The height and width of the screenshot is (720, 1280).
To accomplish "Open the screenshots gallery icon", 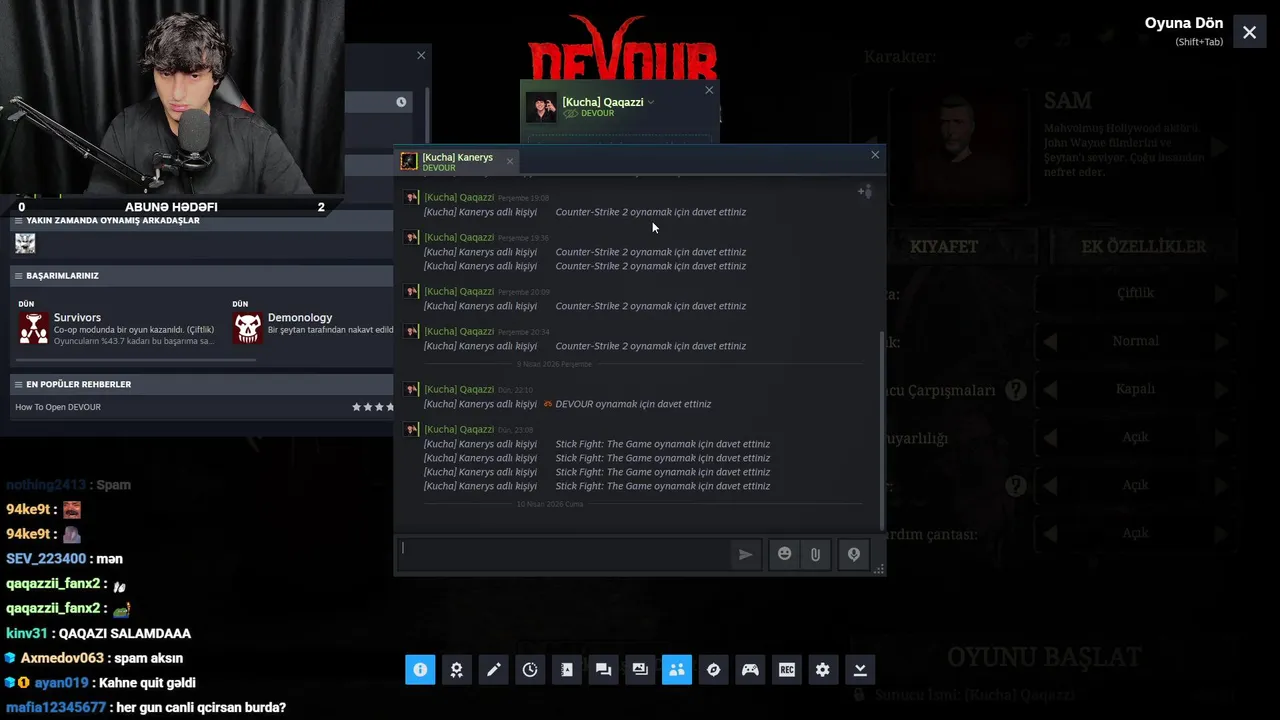I will pos(640,670).
